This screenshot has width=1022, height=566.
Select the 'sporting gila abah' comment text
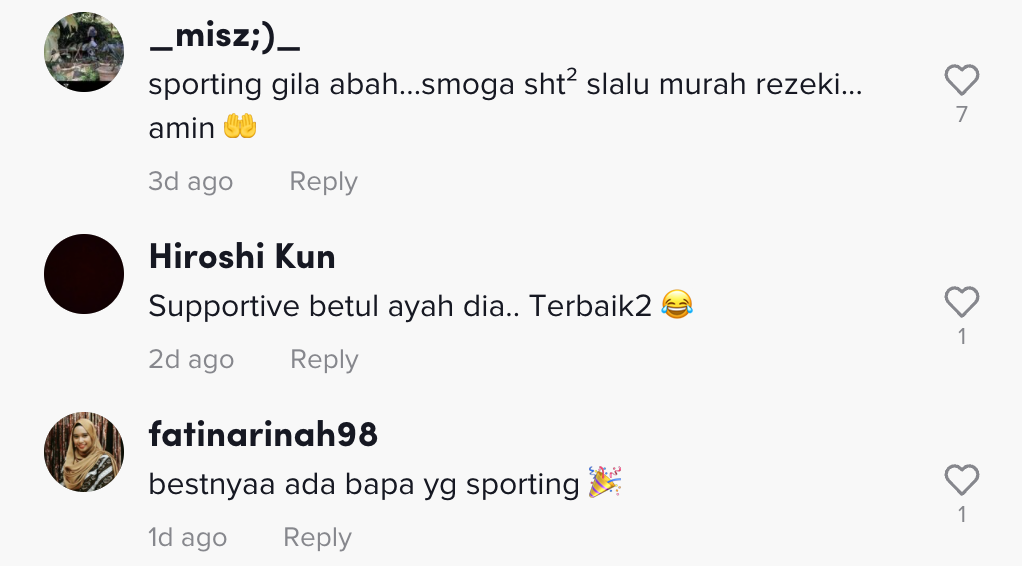pos(505,106)
